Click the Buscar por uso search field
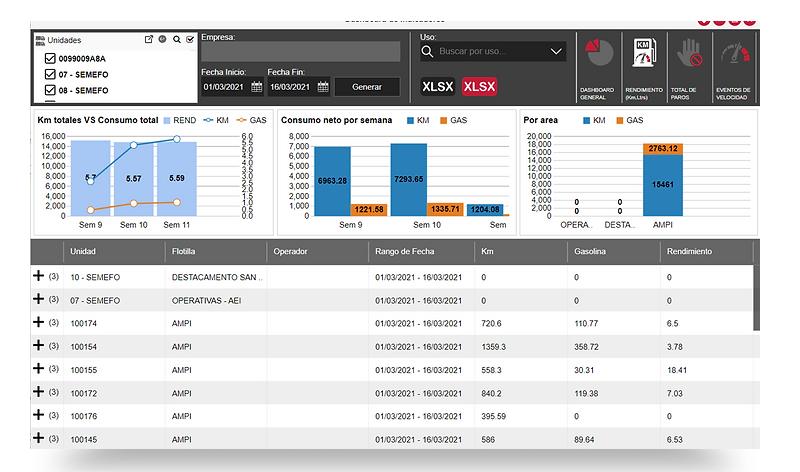The image size is (800, 472). point(493,52)
